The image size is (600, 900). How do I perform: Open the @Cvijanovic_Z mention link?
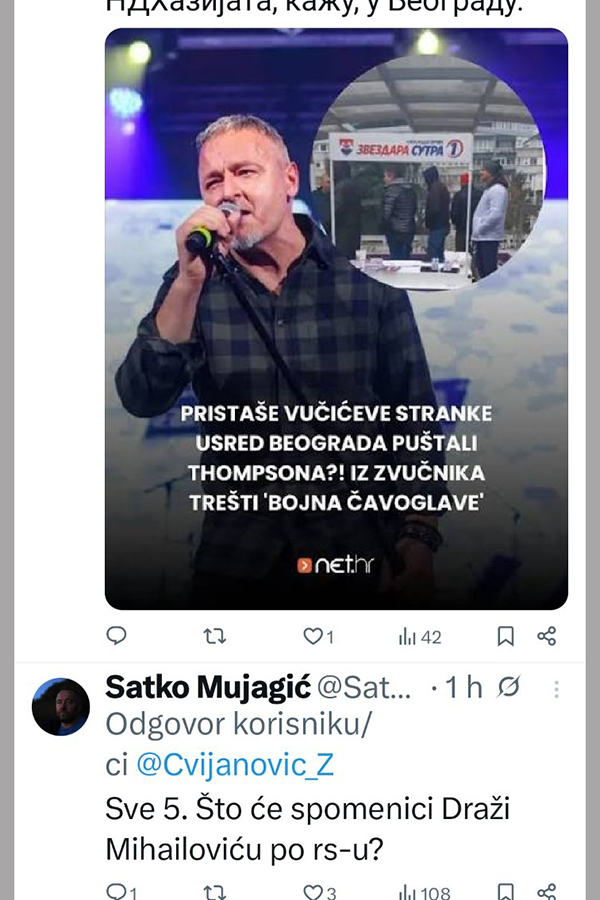[x=234, y=765]
